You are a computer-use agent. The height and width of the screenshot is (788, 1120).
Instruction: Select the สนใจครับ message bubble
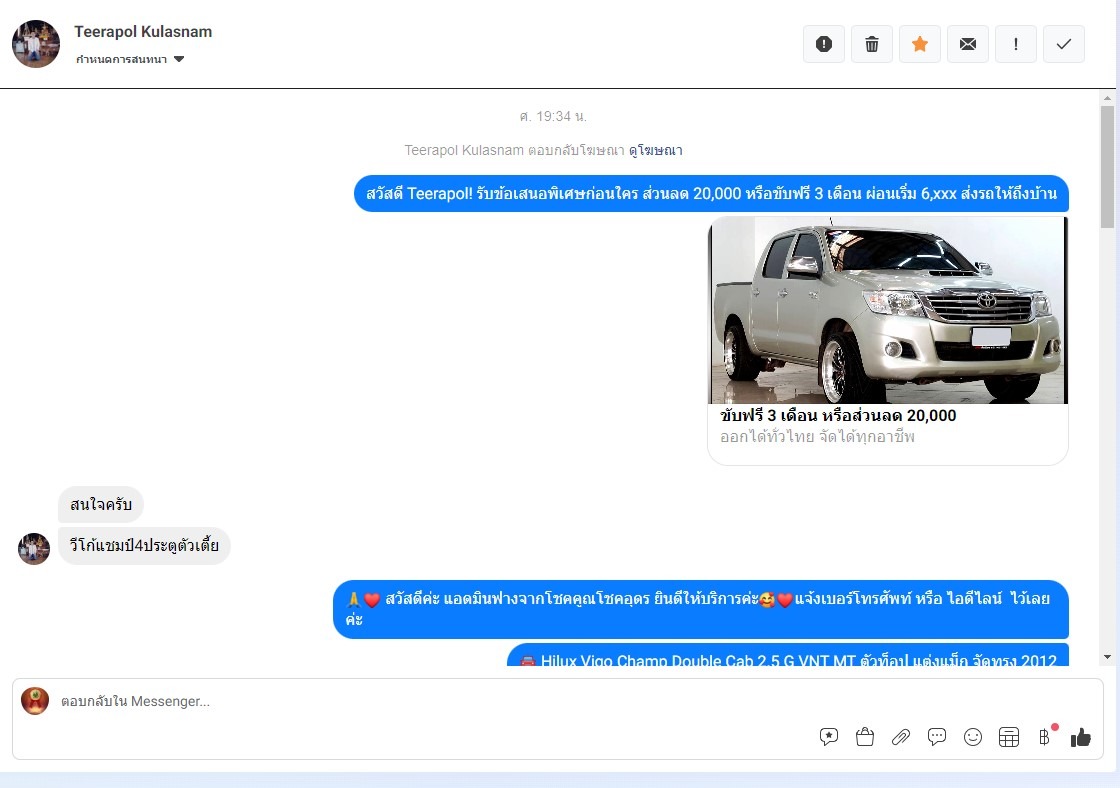click(x=101, y=504)
